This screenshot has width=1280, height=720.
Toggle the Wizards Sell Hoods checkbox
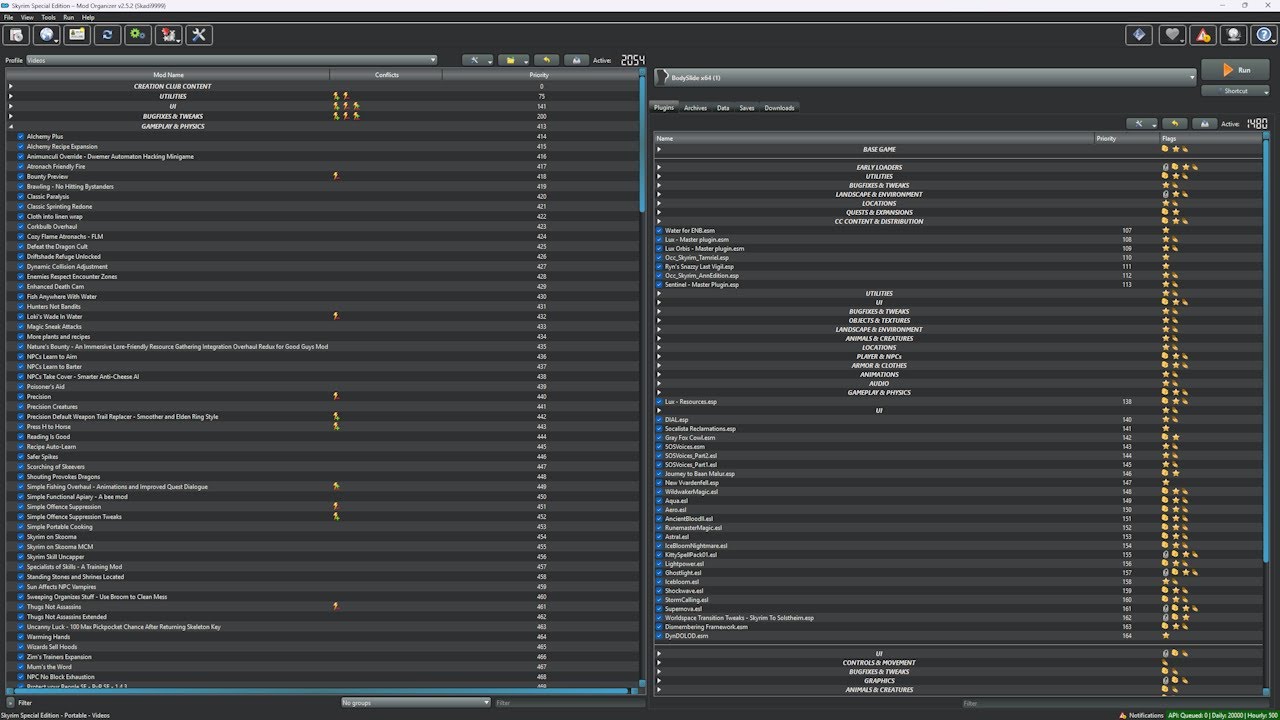tap(21, 646)
